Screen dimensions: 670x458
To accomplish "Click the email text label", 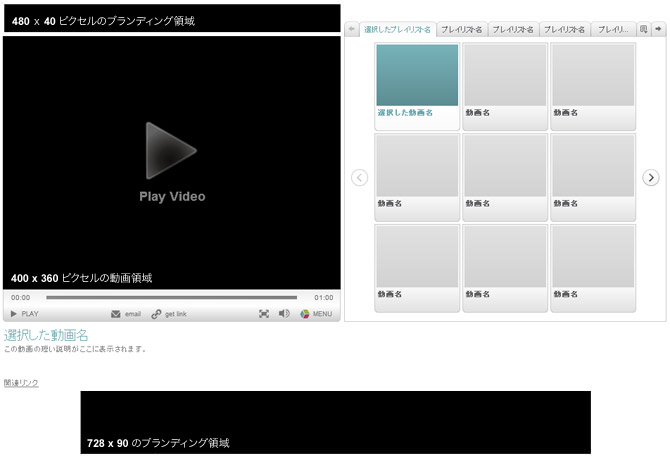I will (133, 314).
